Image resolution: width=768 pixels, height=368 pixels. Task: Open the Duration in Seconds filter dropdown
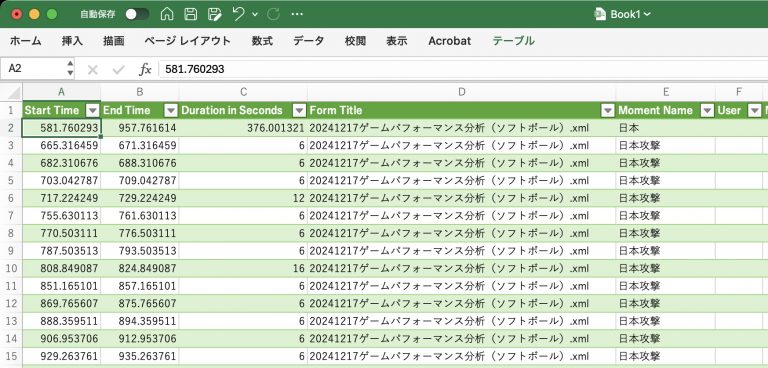pyautogui.click(x=299, y=111)
